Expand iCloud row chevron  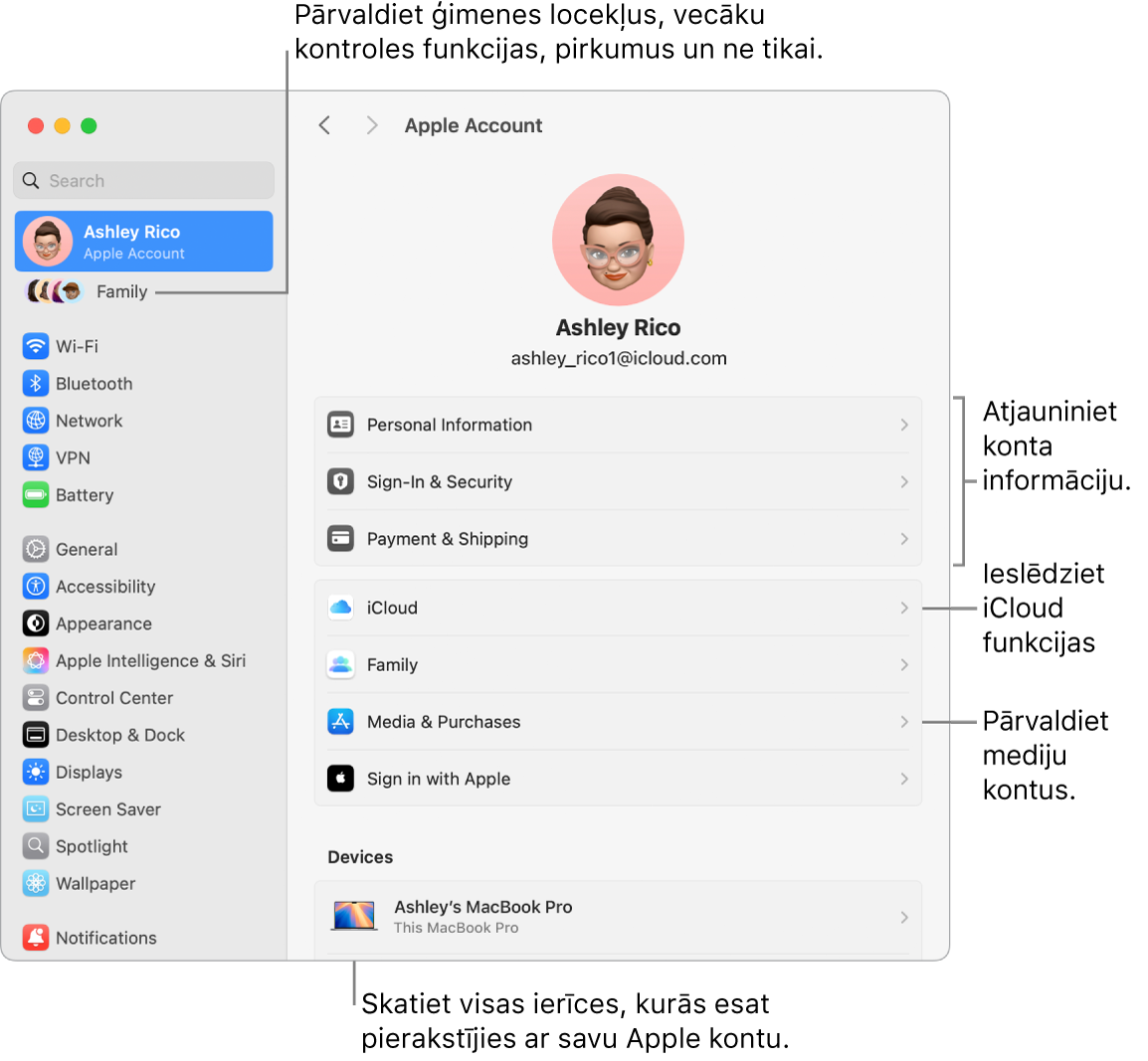click(x=904, y=609)
